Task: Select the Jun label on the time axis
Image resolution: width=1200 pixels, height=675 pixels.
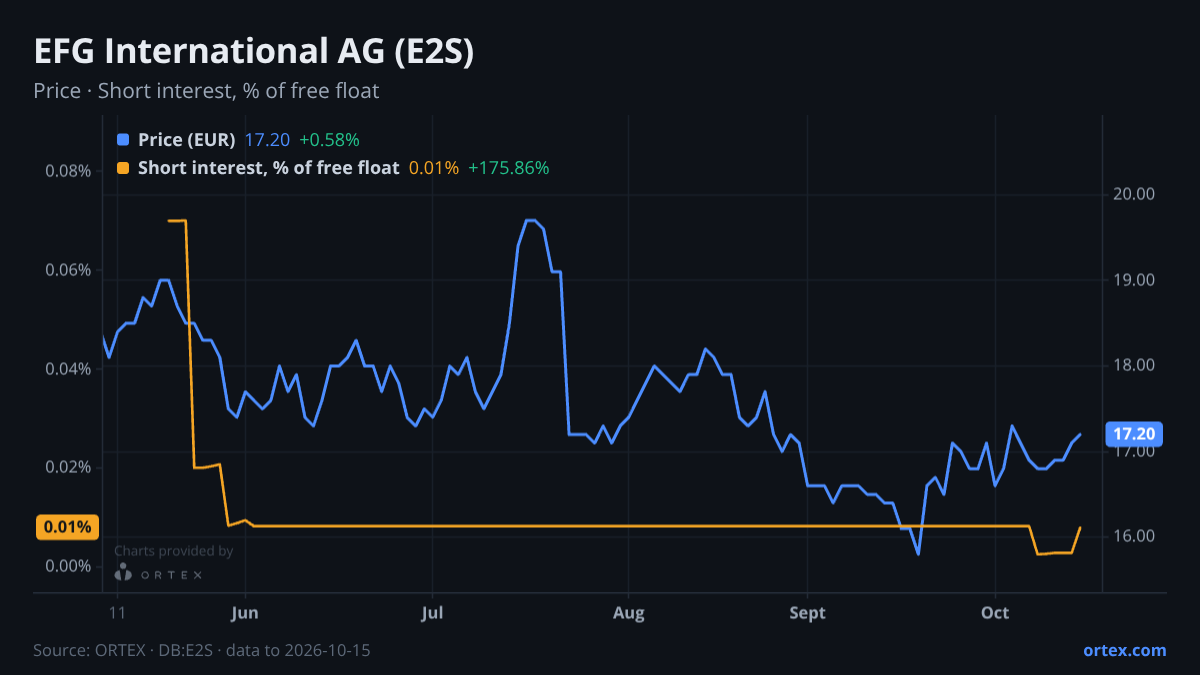Action: [x=245, y=613]
